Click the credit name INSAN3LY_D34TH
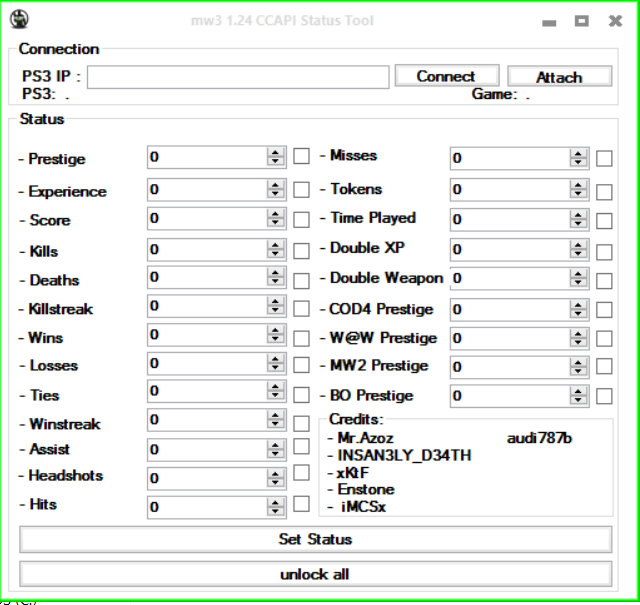This screenshot has width=640, height=605. tap(404, 456)
